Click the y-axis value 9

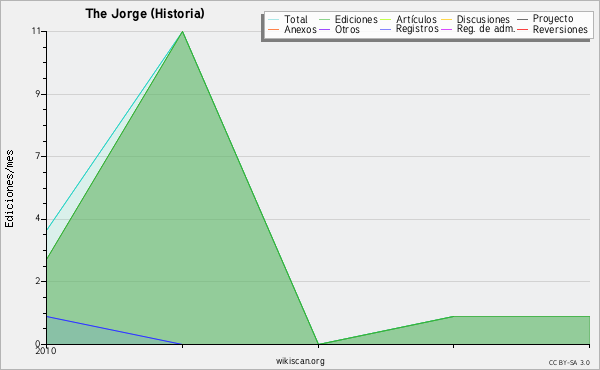click(38, 94)
